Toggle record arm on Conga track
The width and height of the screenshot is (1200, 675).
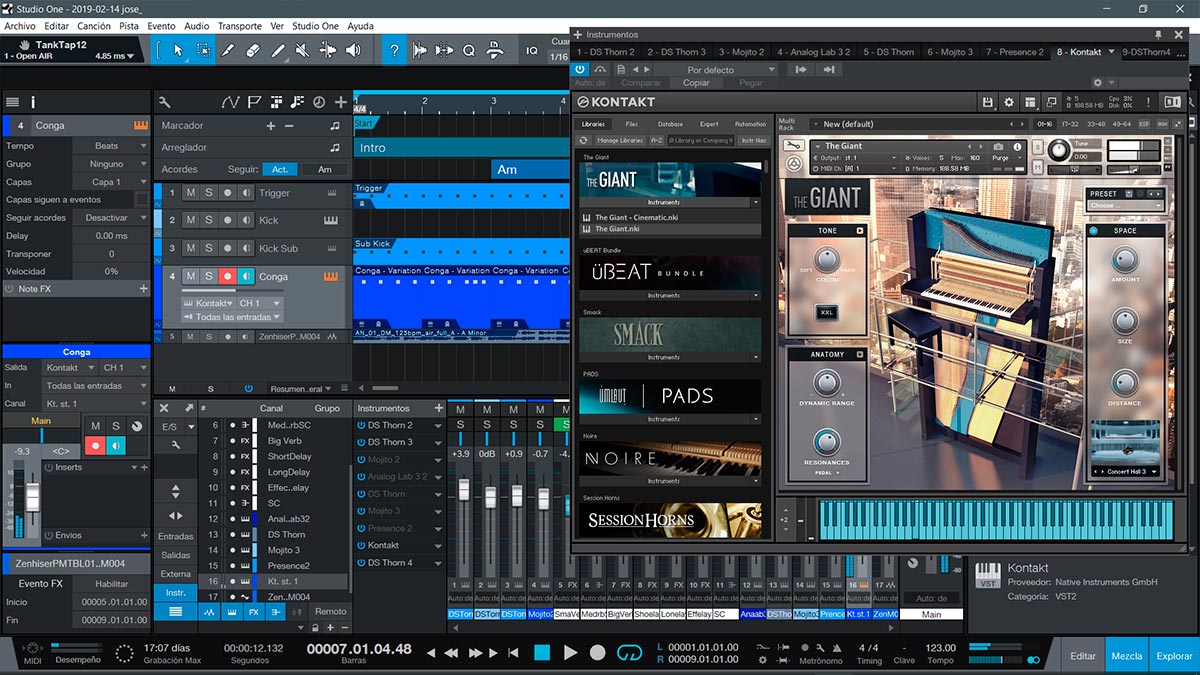tap(227, 276)
